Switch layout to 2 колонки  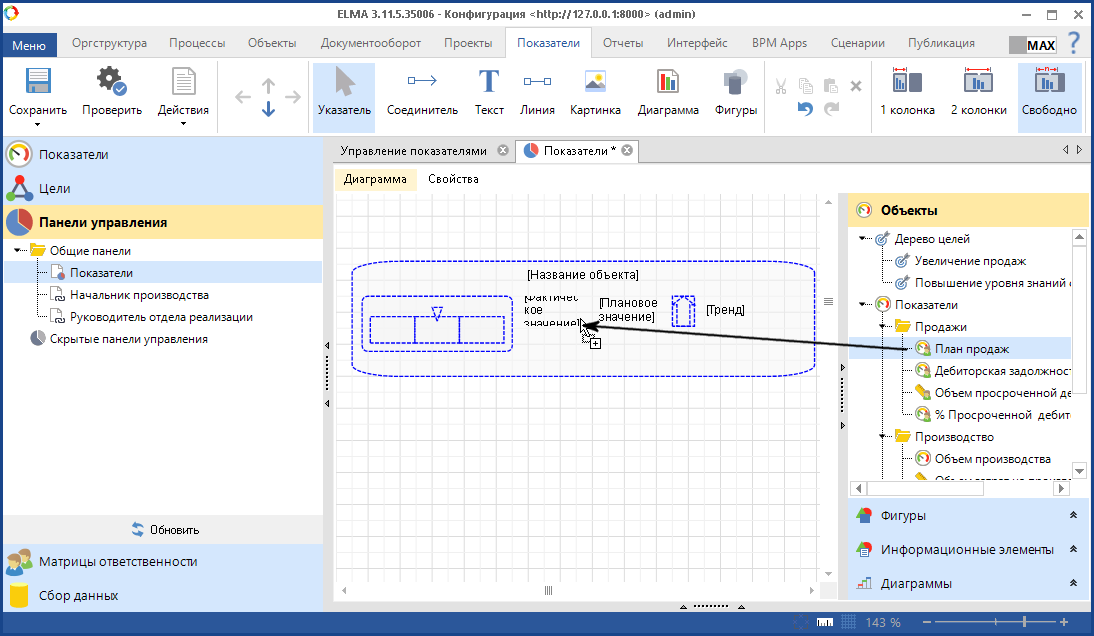click(x=978, y=92)
